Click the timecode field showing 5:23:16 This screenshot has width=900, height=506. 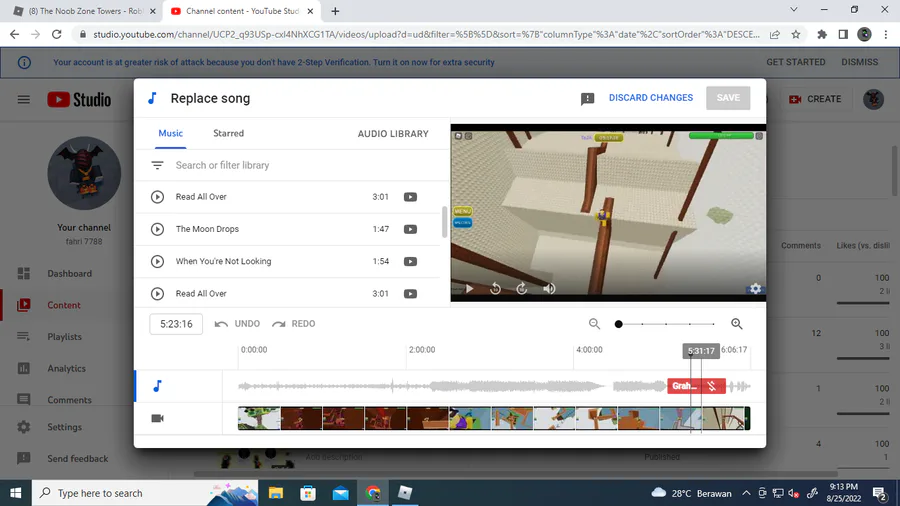(x=176, y=324)
